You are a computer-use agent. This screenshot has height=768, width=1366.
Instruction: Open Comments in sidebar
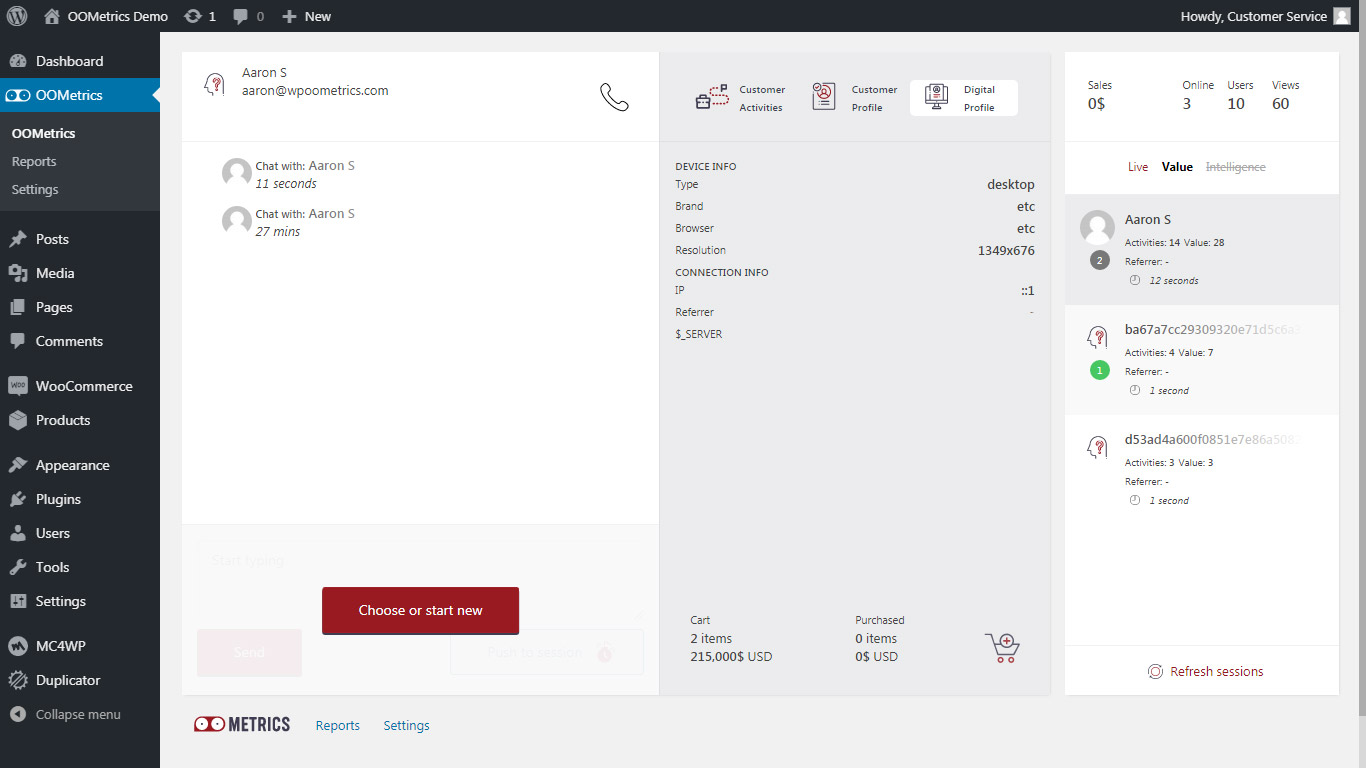[80, 341]
